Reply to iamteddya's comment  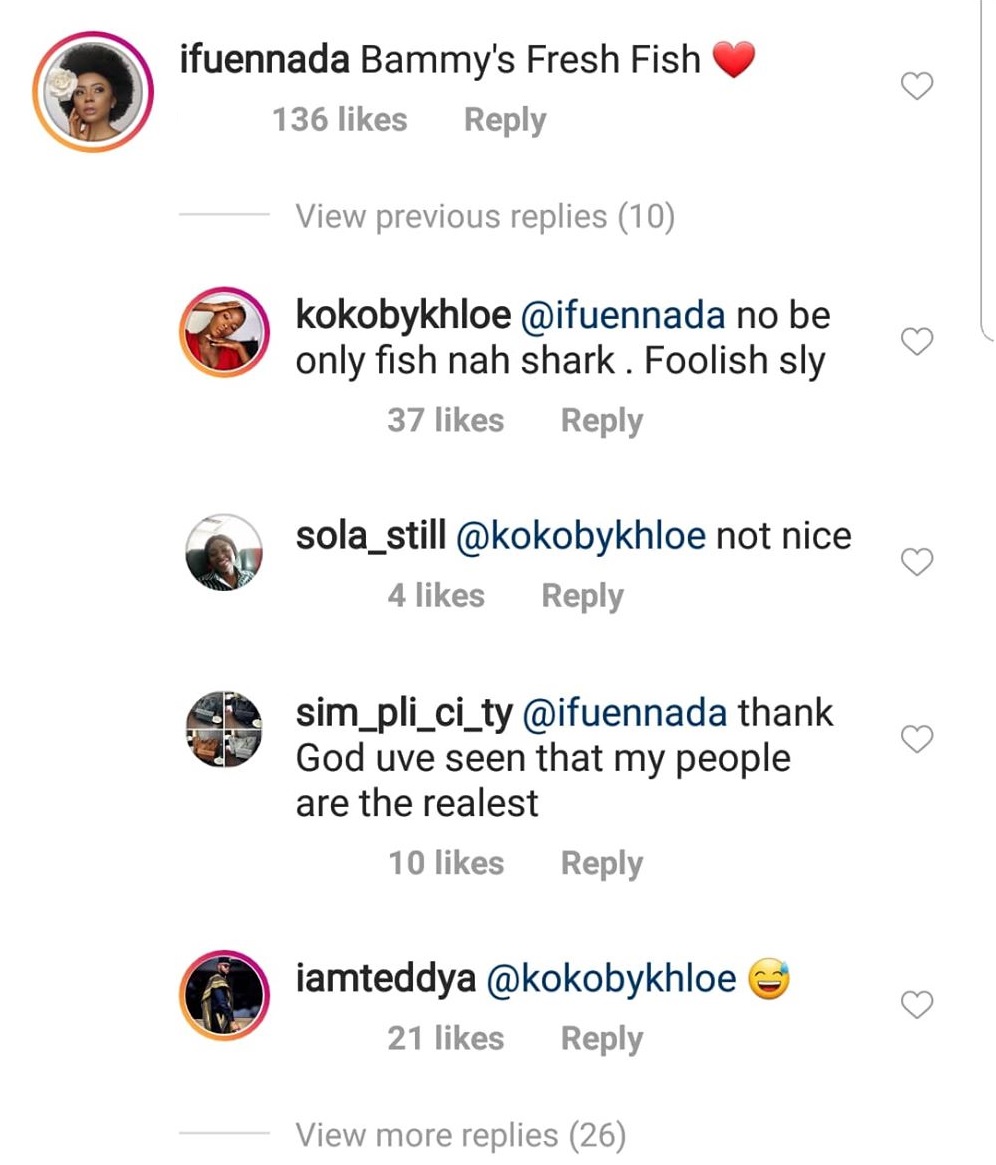click(601, 1039)
